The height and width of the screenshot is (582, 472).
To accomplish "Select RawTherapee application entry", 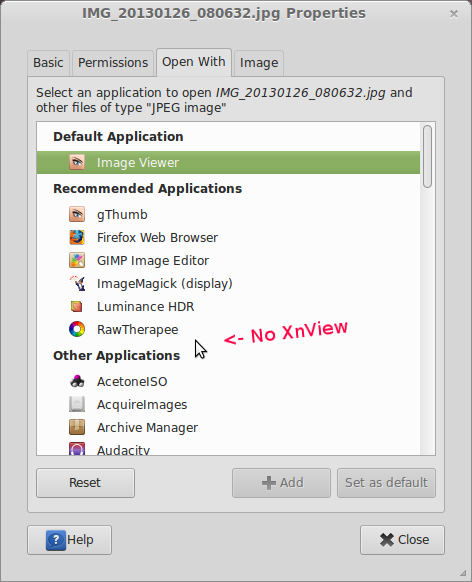I will (228, 330).
